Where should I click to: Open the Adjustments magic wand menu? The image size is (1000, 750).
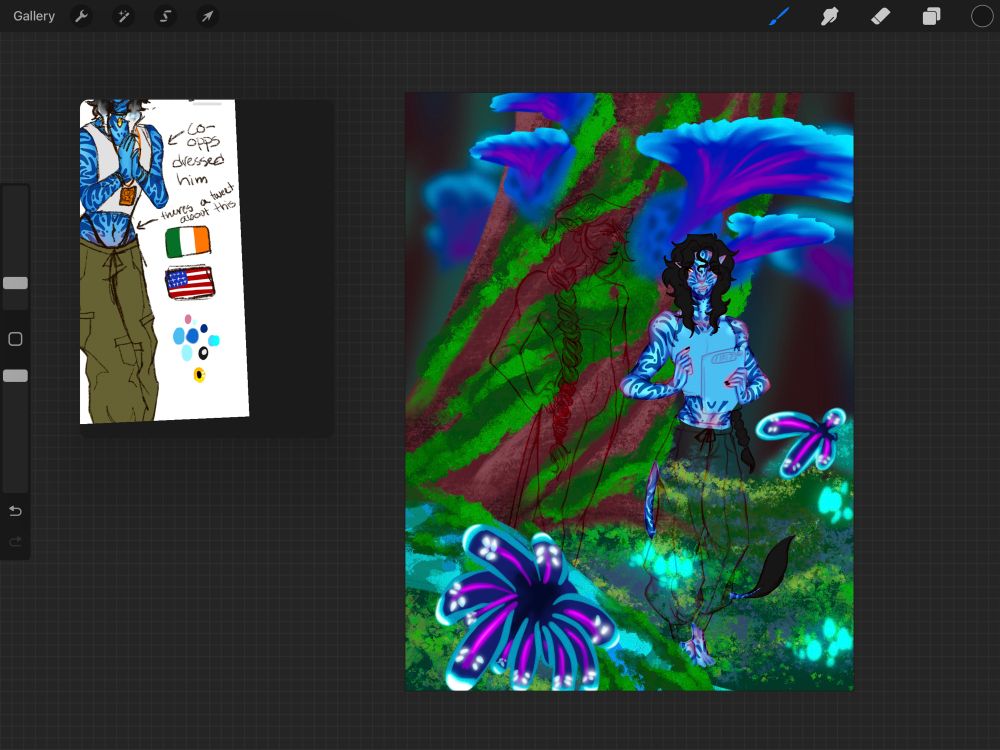123,16
